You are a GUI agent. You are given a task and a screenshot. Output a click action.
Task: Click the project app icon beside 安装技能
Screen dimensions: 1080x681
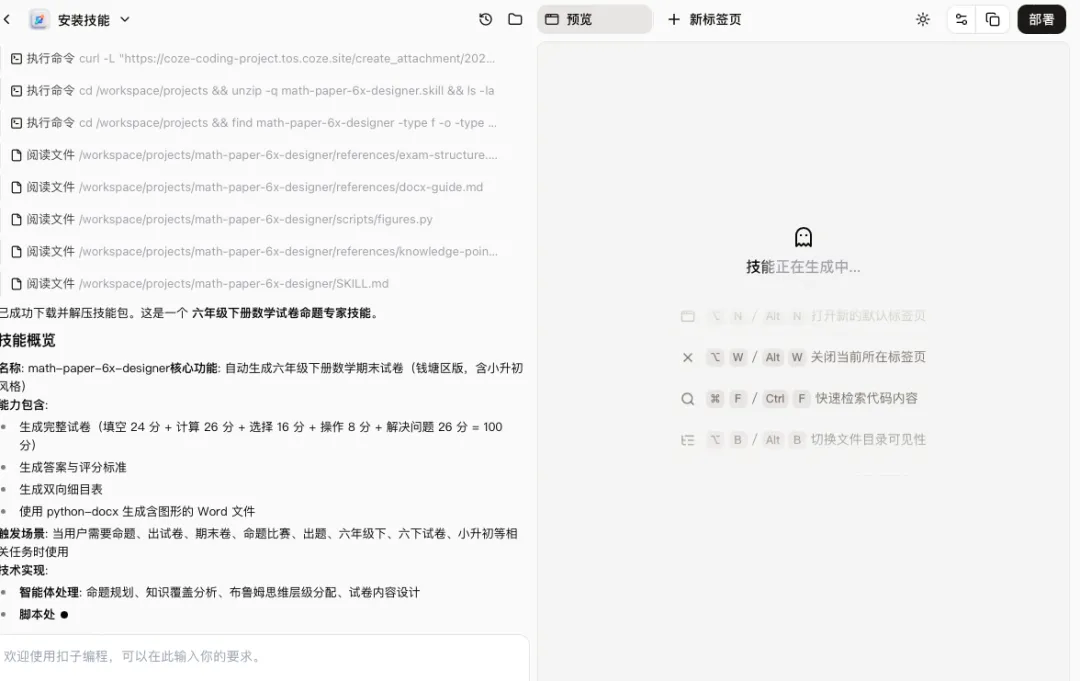tap(39, 19)
